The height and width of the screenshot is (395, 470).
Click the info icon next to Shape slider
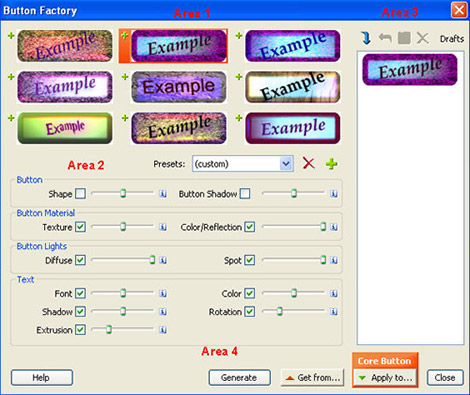pos(163,194)
